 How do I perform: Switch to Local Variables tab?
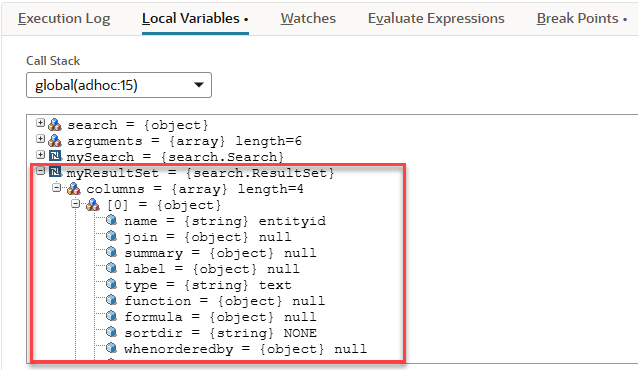pyautogui.click(x=195, y=19)
